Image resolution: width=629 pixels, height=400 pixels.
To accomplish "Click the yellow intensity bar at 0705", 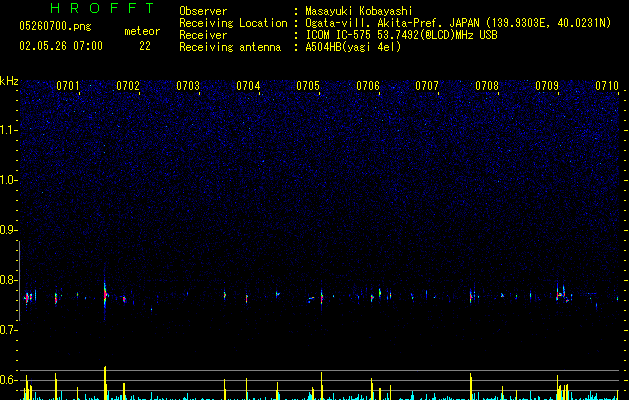I will pos(321,386).
